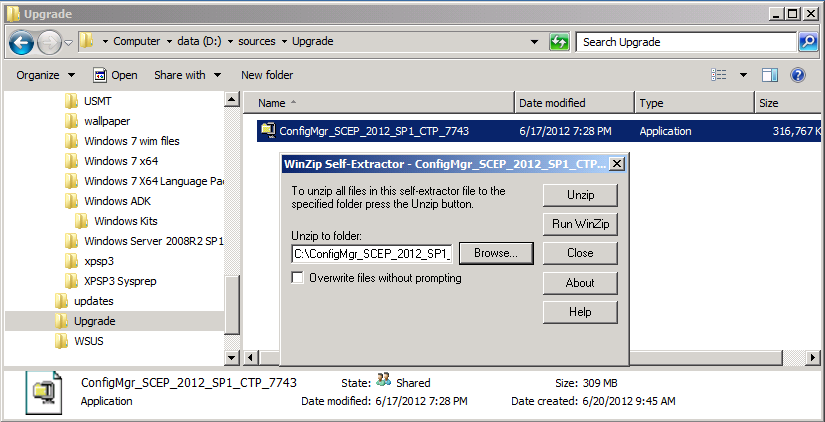Enable Overwrite files without prompting checkbox
Viewport: 825px width, 422px height.
coord(298,277)
